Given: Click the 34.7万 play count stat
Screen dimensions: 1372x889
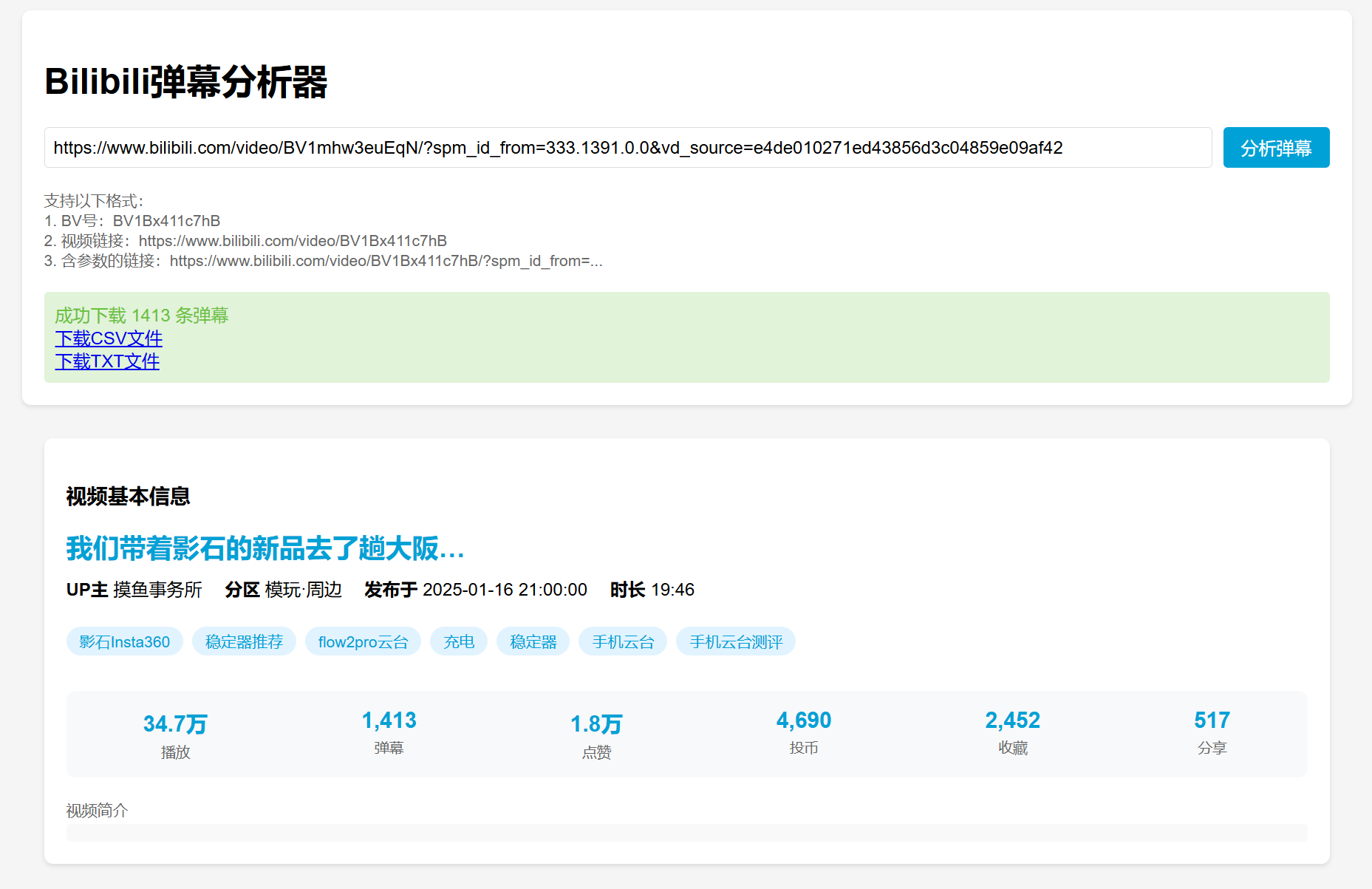Looking at the screenshot, I should 175,724.
